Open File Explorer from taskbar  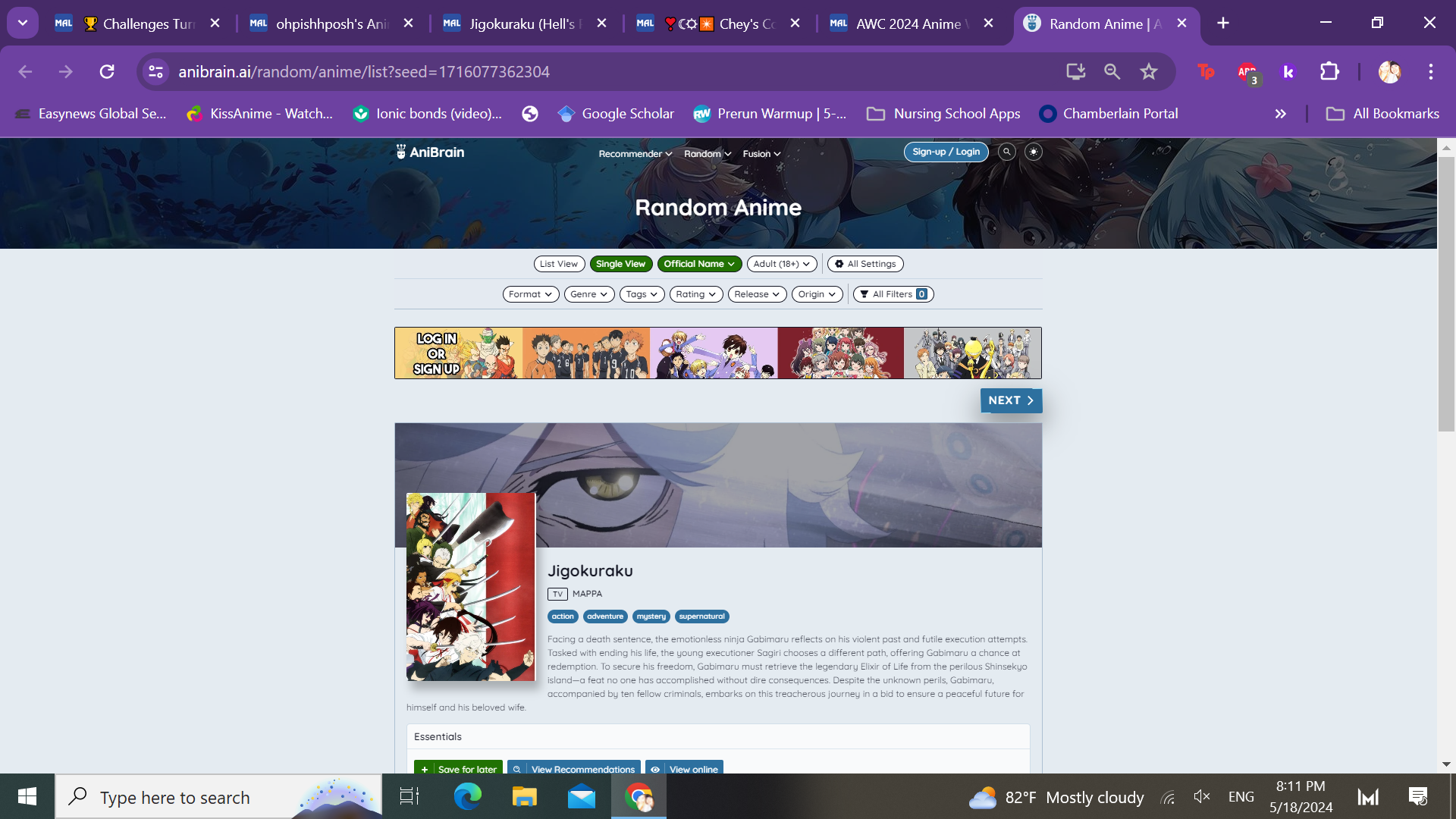click(x=524, y=796)
